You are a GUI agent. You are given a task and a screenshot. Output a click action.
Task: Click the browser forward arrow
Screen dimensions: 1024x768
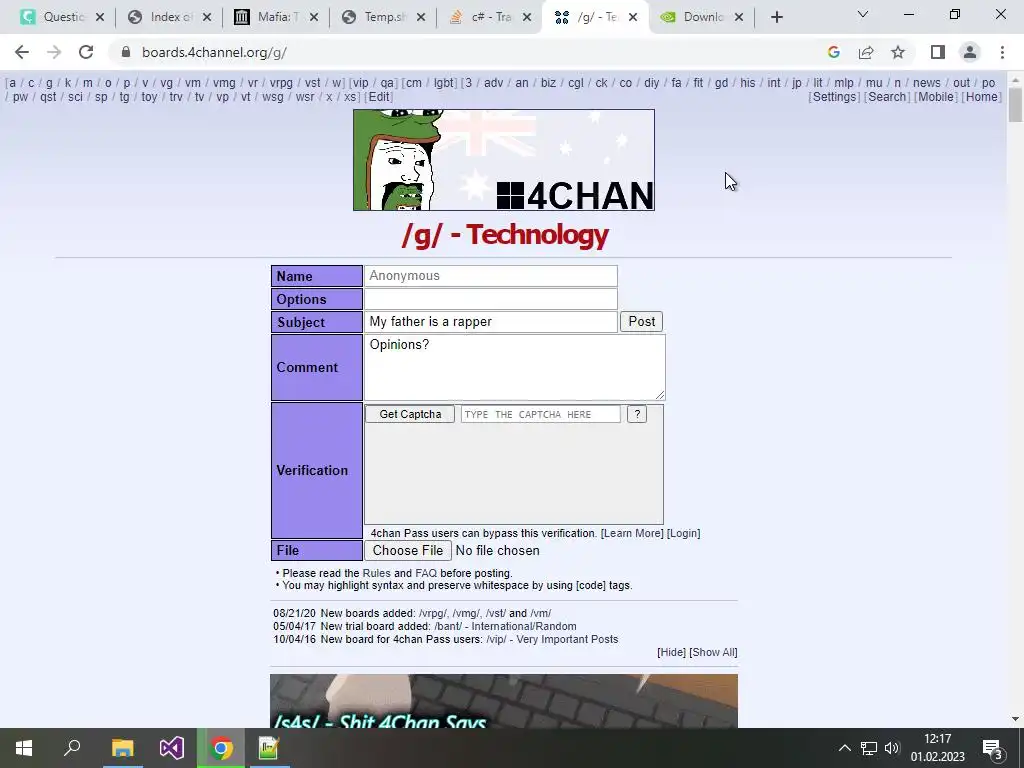(54, 52)
